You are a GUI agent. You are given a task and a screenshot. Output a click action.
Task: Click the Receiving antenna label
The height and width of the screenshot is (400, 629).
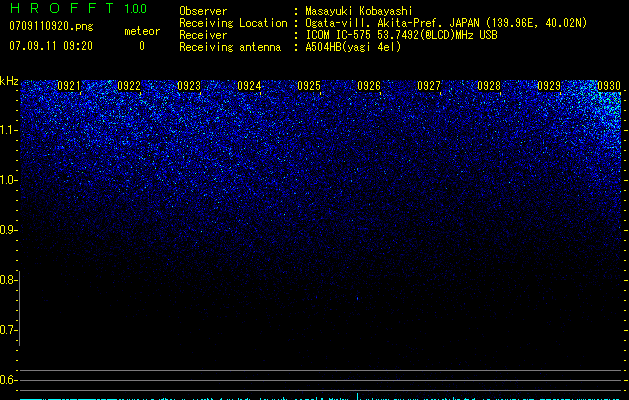[230, 47]
